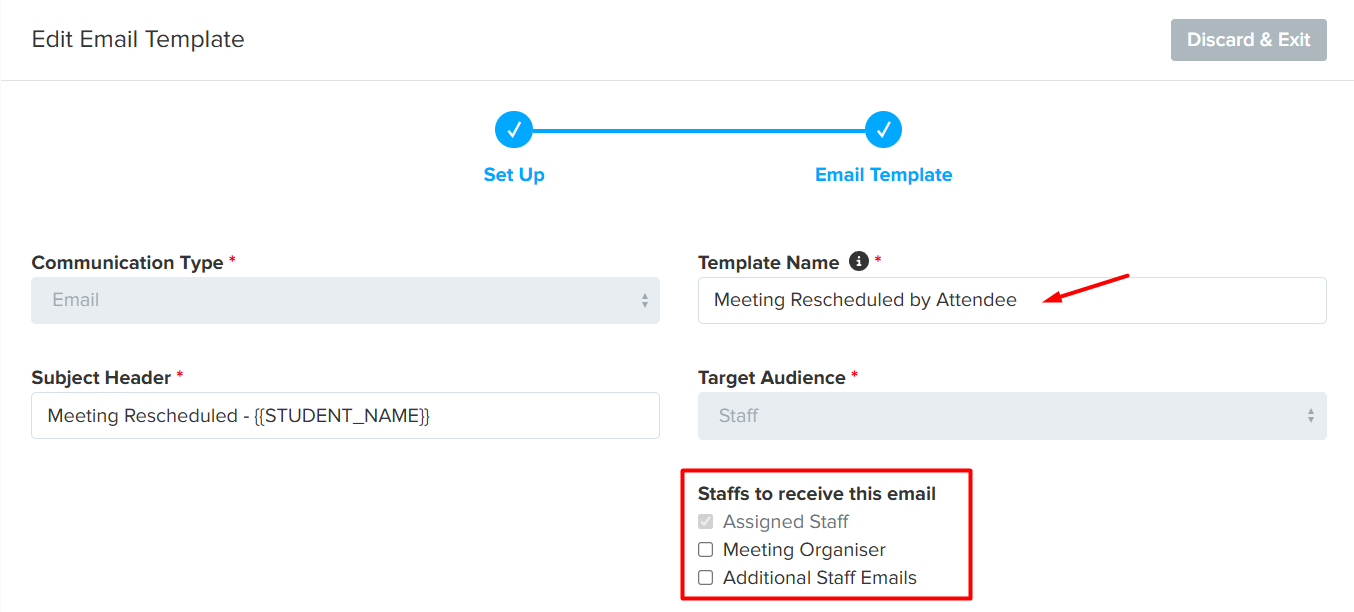Select the Email Template step label
1354x612 pixels.
pos(883,175)
